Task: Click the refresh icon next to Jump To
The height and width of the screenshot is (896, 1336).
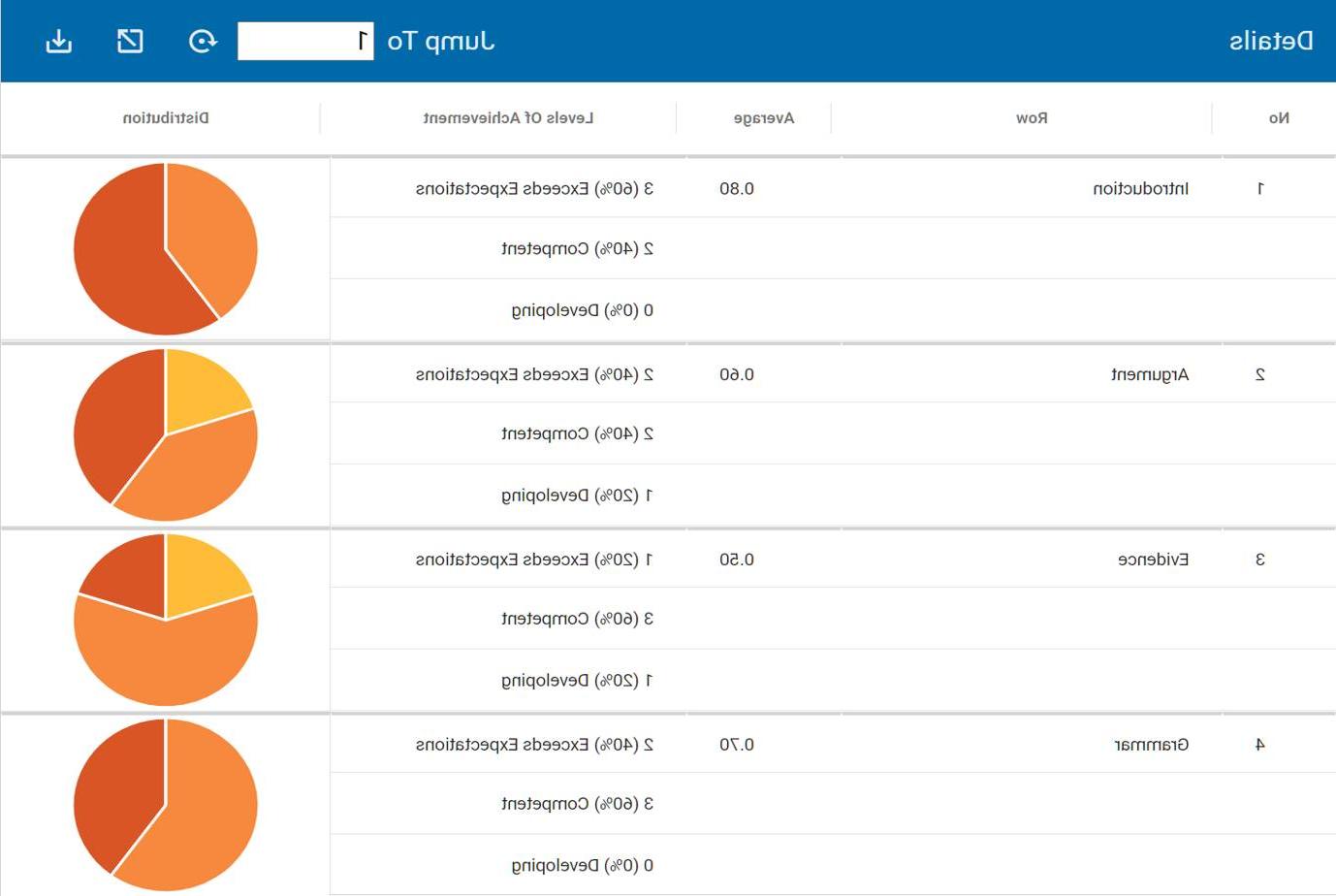Action: point(202,42)
